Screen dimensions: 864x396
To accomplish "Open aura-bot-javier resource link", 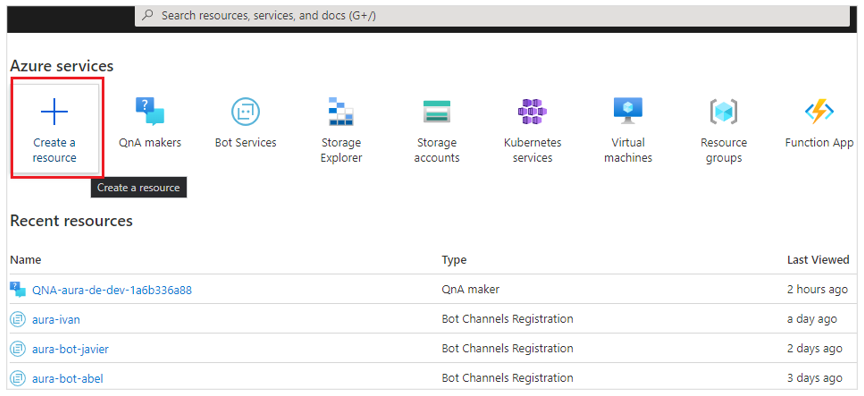I will (70, 349).
